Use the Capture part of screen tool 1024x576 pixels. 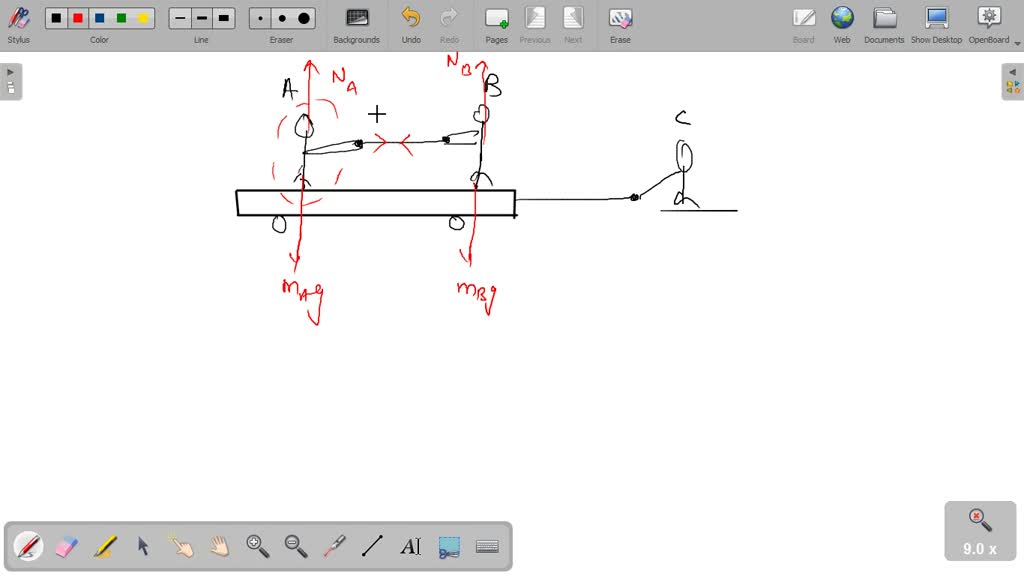click(449, 545)
